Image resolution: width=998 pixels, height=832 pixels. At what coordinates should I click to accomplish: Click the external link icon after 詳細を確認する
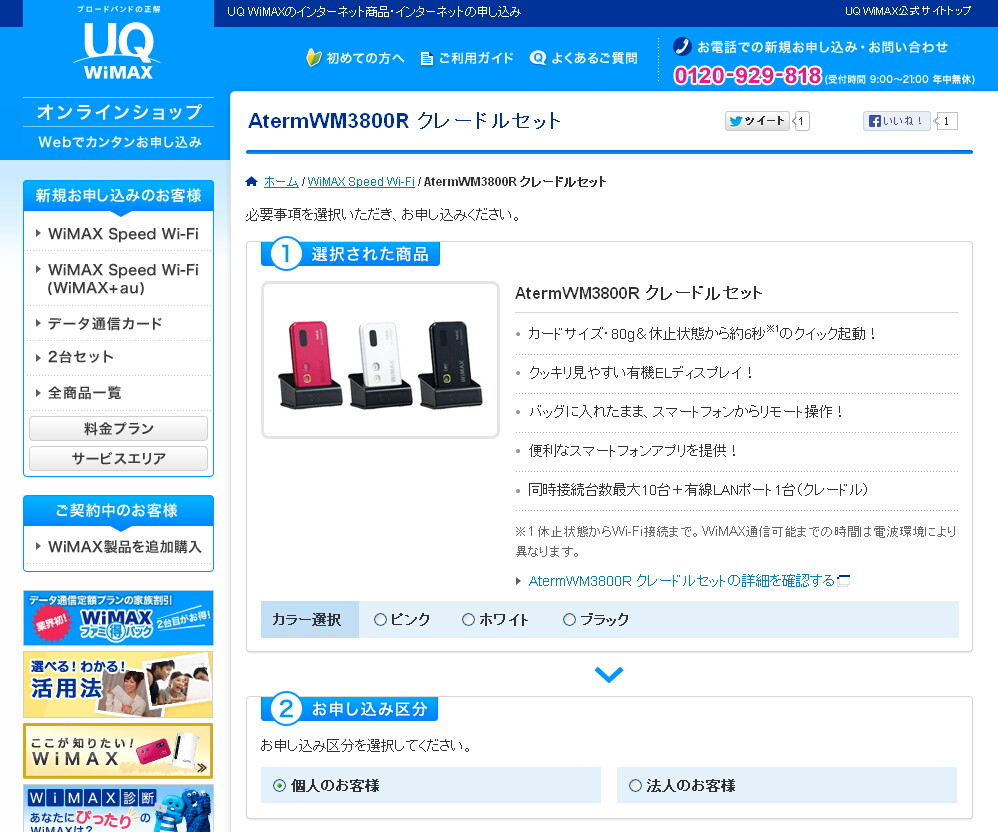(844, 581)
